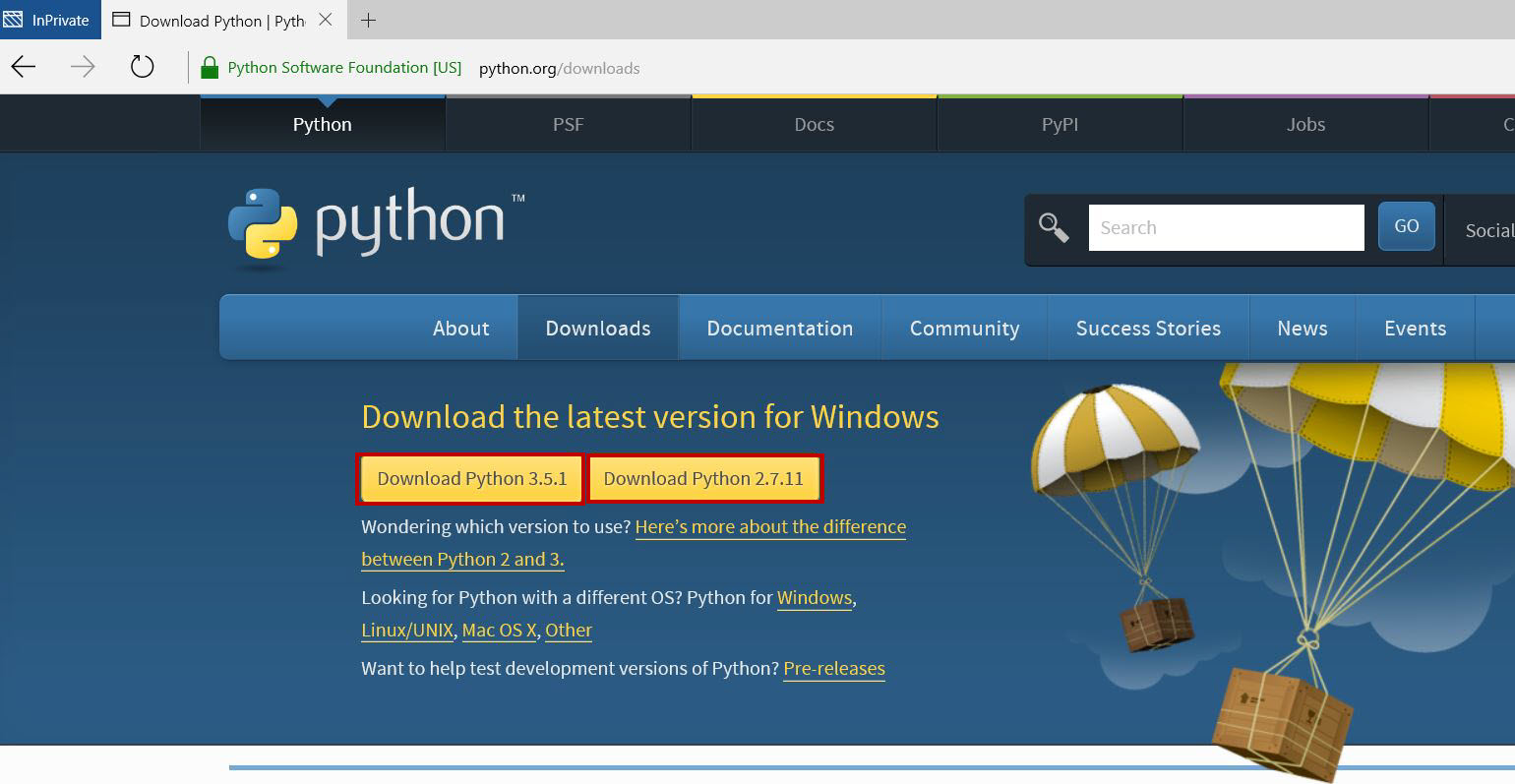1515x784 pixels.
Task: Click inside the Search field
Action: [1226, 227]
